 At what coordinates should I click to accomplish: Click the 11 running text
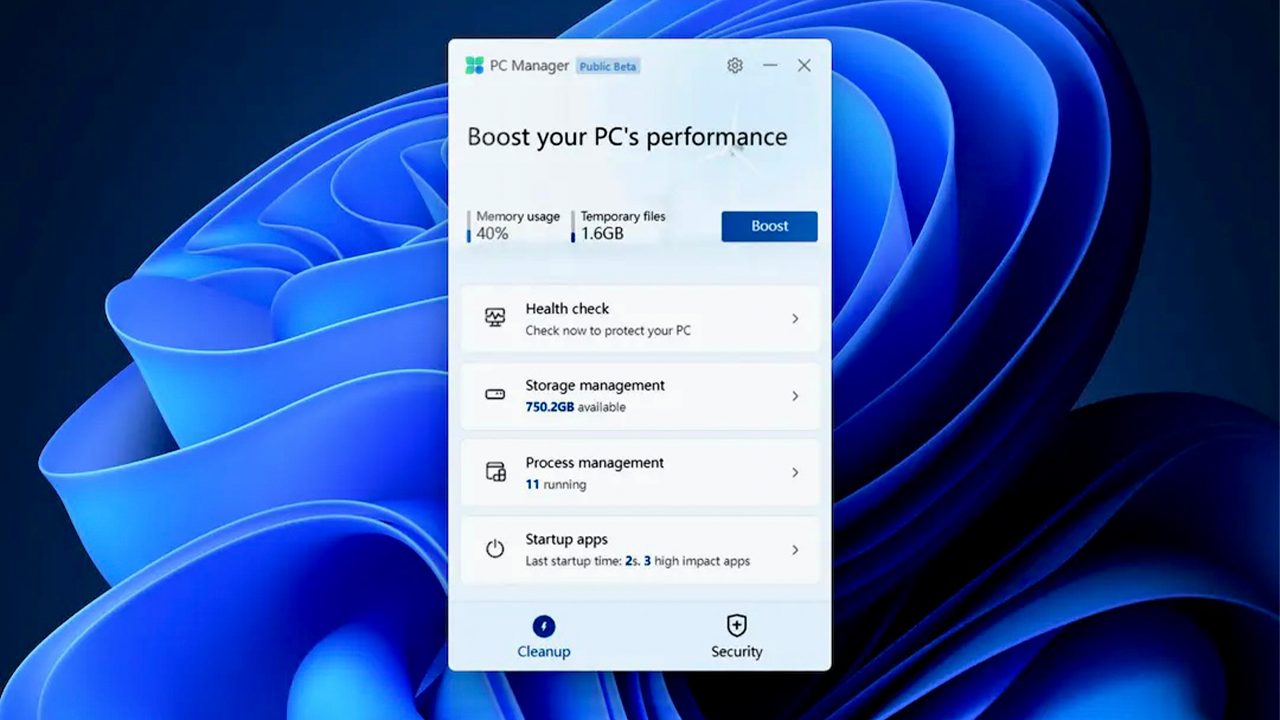[x=556, y=484]
